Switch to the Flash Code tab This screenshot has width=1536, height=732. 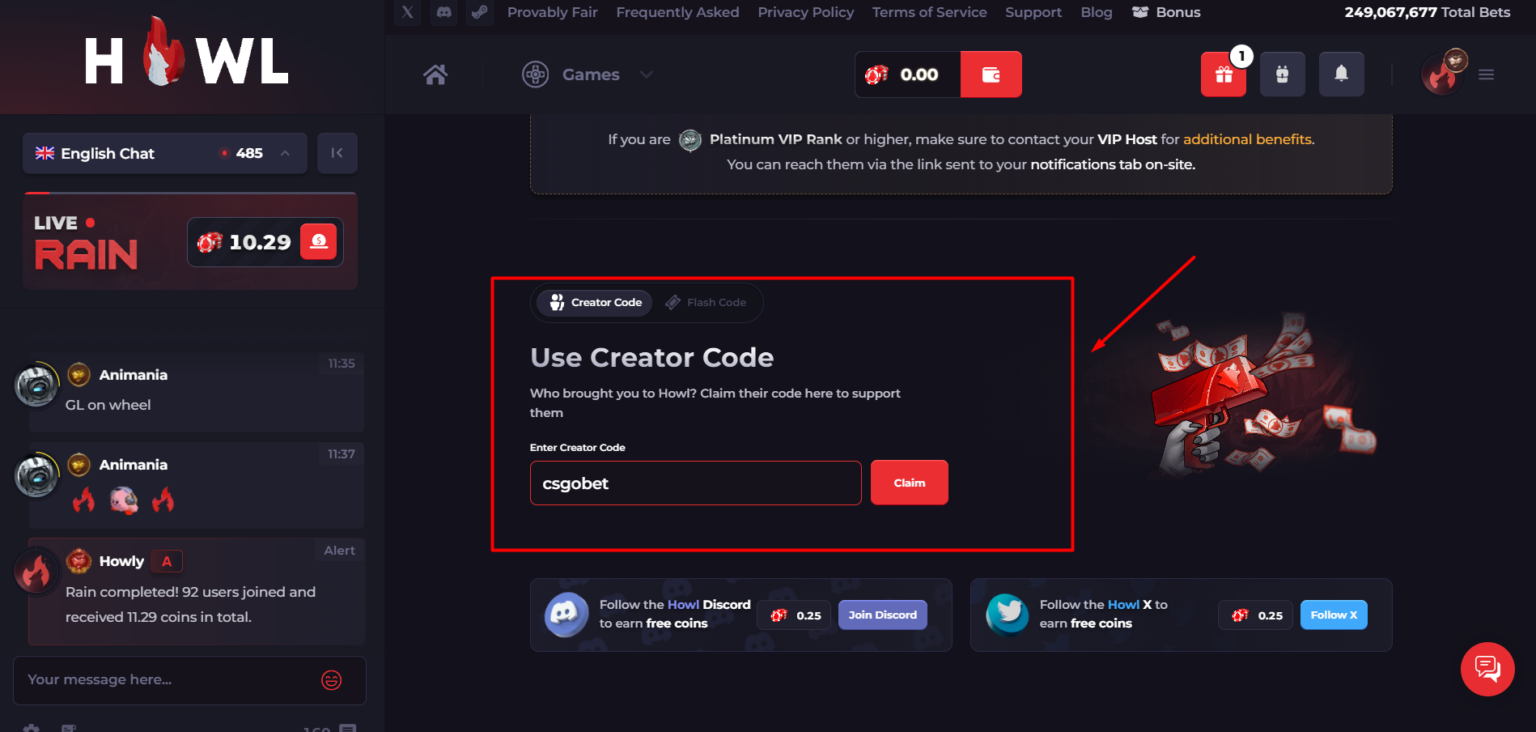coord(706,302)
